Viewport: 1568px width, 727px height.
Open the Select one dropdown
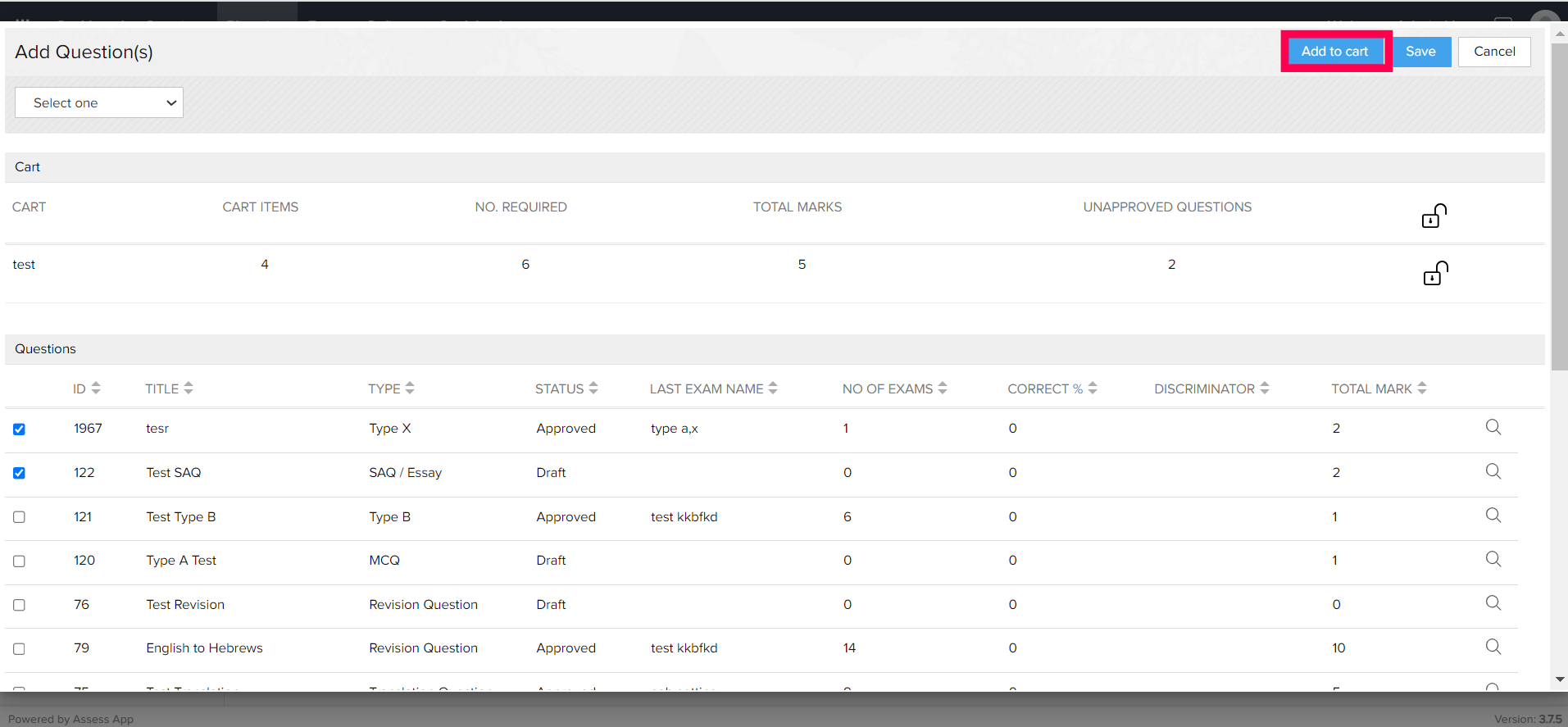pyautogui.click(x=99, y=103)
